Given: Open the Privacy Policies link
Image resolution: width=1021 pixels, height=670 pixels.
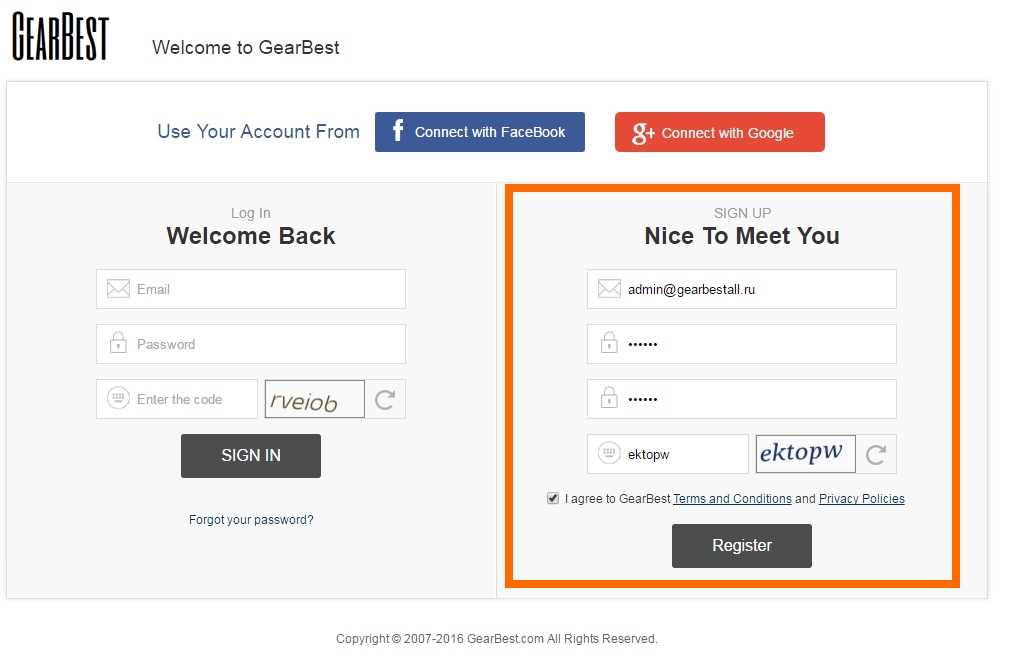Looking at the screenshot, I should (861, 499).
